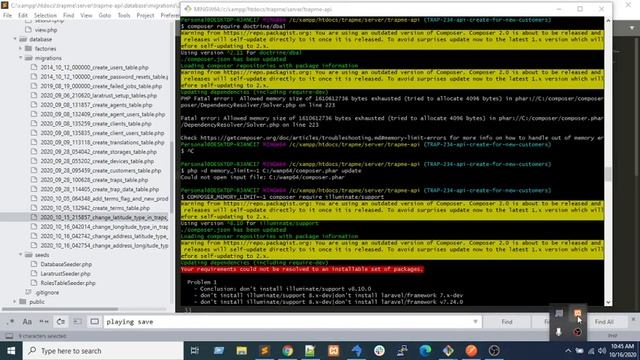This screenshot has width=640, height=360.
Task: Close the find panel
Action: pos(633,319)
